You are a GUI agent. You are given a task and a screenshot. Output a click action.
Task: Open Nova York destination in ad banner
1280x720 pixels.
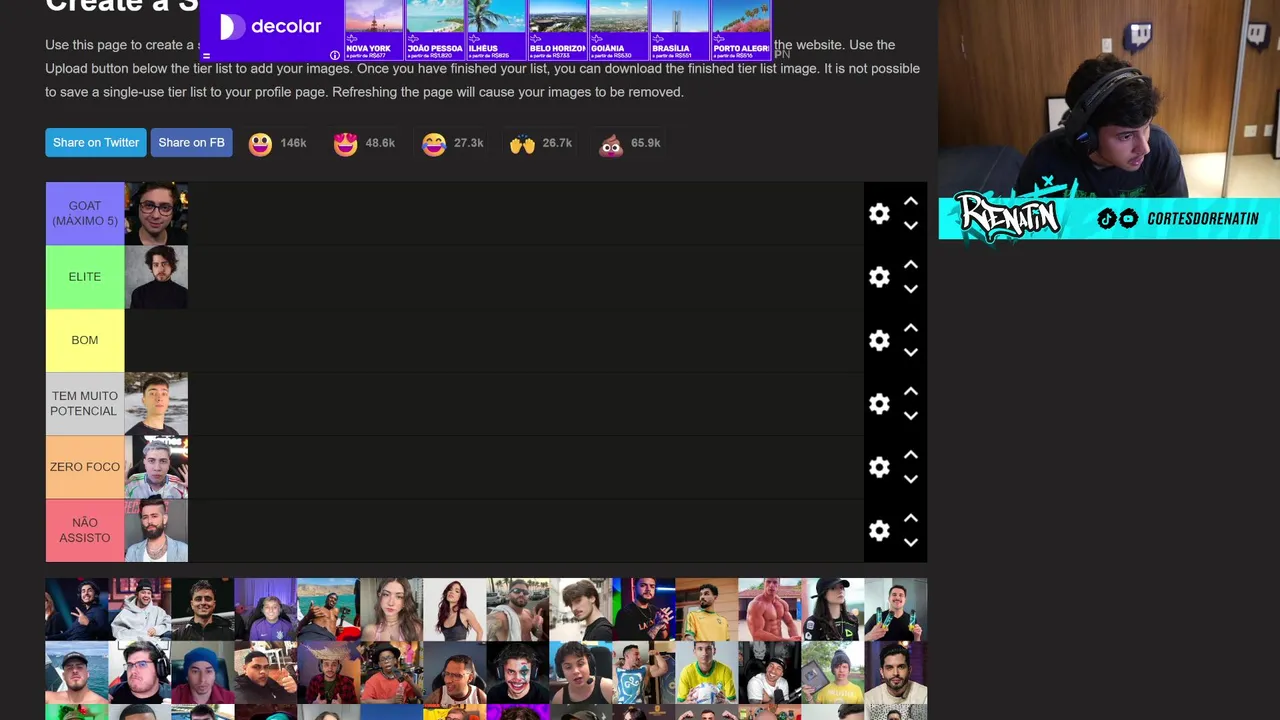[374, 30]
